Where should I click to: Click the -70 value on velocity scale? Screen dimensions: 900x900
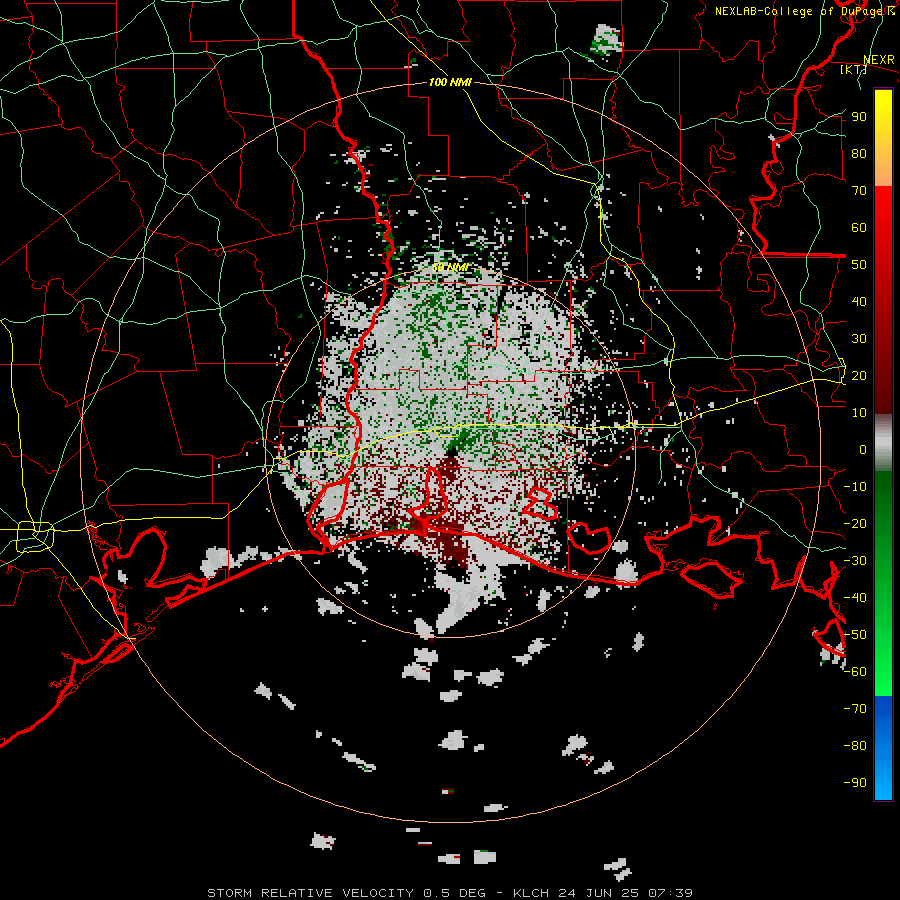coord(855,709)
